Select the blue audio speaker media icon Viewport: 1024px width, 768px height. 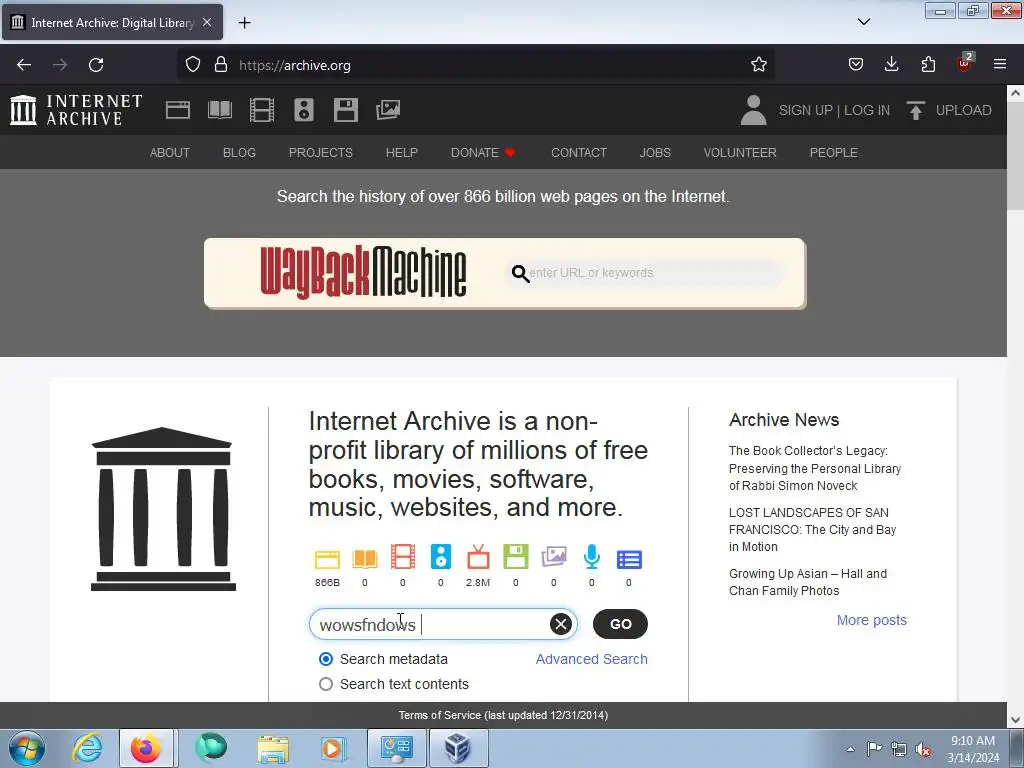[441, 557]
